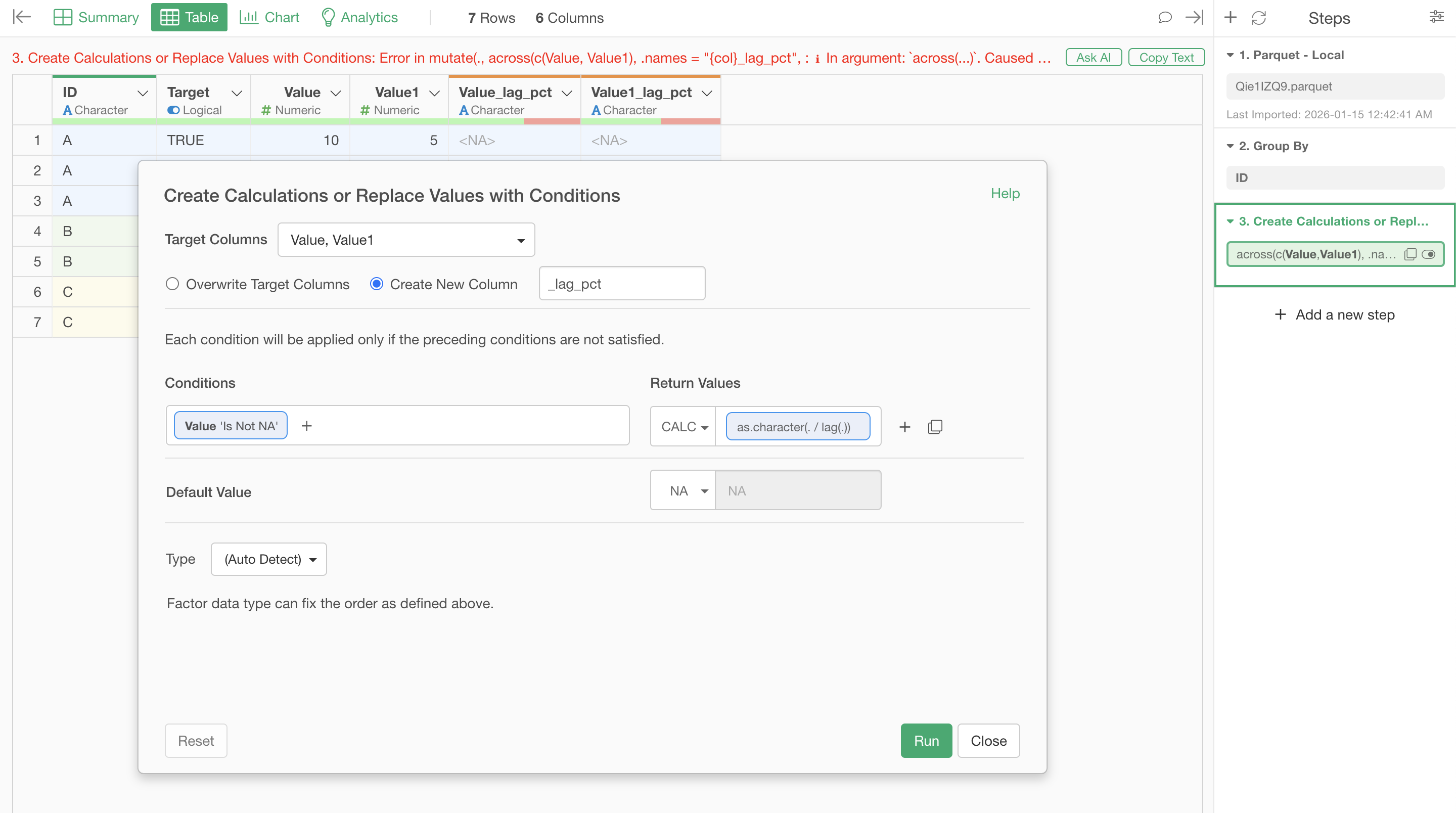Copy the step 3 command icon
Viewport: 1456px width, 813px height.
click(x=1410, y=254)
